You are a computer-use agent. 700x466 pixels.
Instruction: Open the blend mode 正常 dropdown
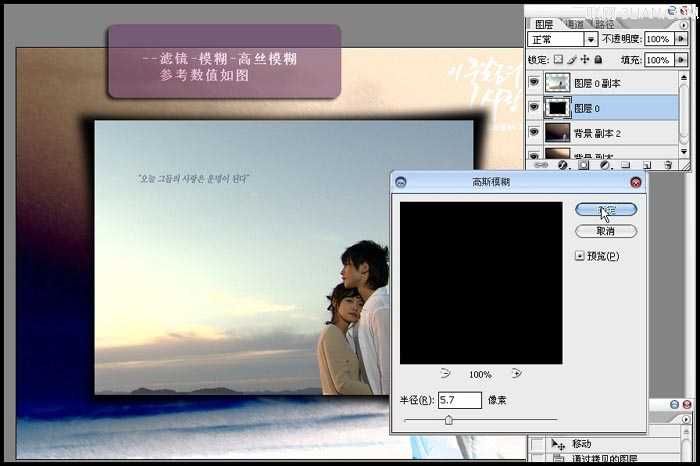tap(591, 39)
